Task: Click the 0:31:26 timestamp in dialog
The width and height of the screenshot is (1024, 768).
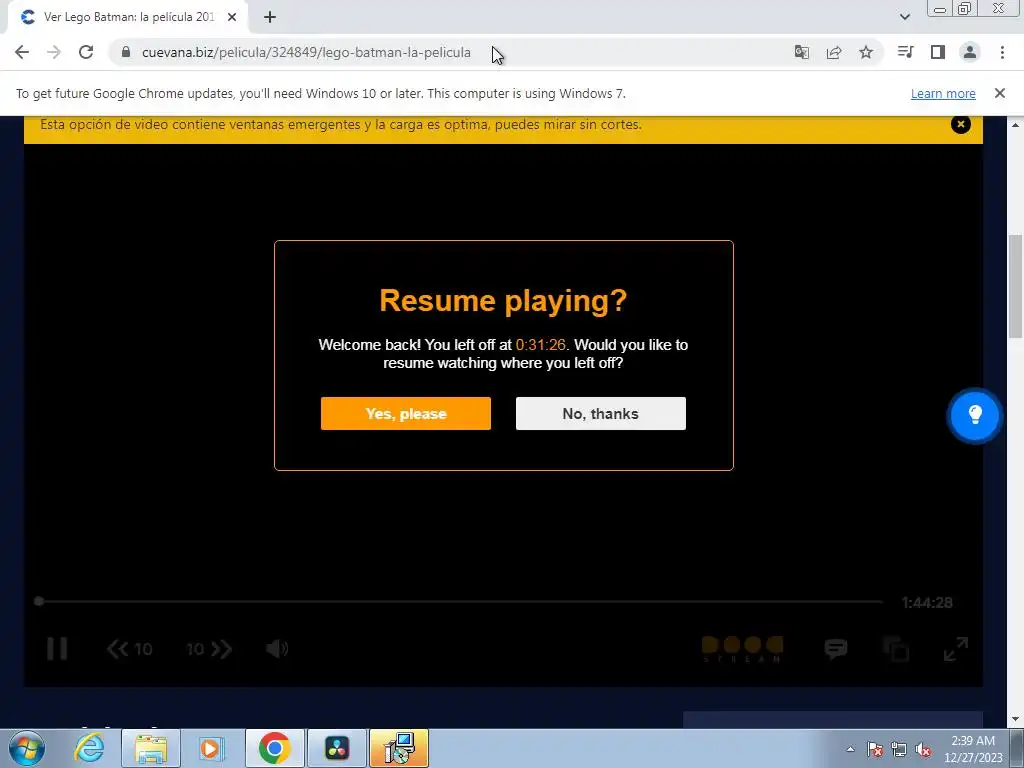Action: pyautogui.click(x=541, y=345)
